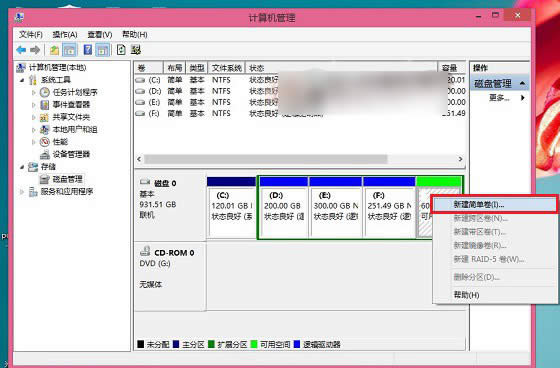This screenshot has height=368, width=560.
Task: Collapse the 系统工具 tree node
Action: [22, 80]
